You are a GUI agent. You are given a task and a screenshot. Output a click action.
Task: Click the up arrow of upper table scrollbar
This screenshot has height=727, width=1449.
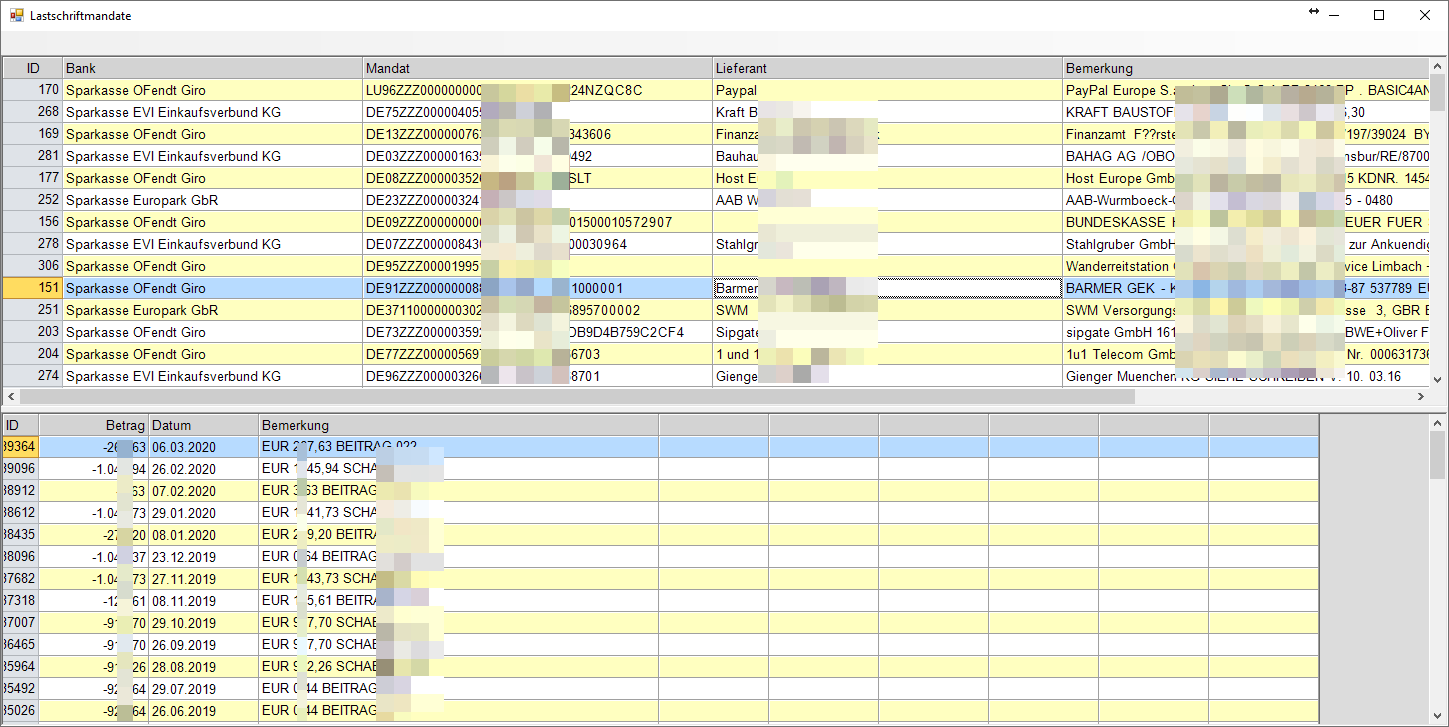tap(1438, 66)
